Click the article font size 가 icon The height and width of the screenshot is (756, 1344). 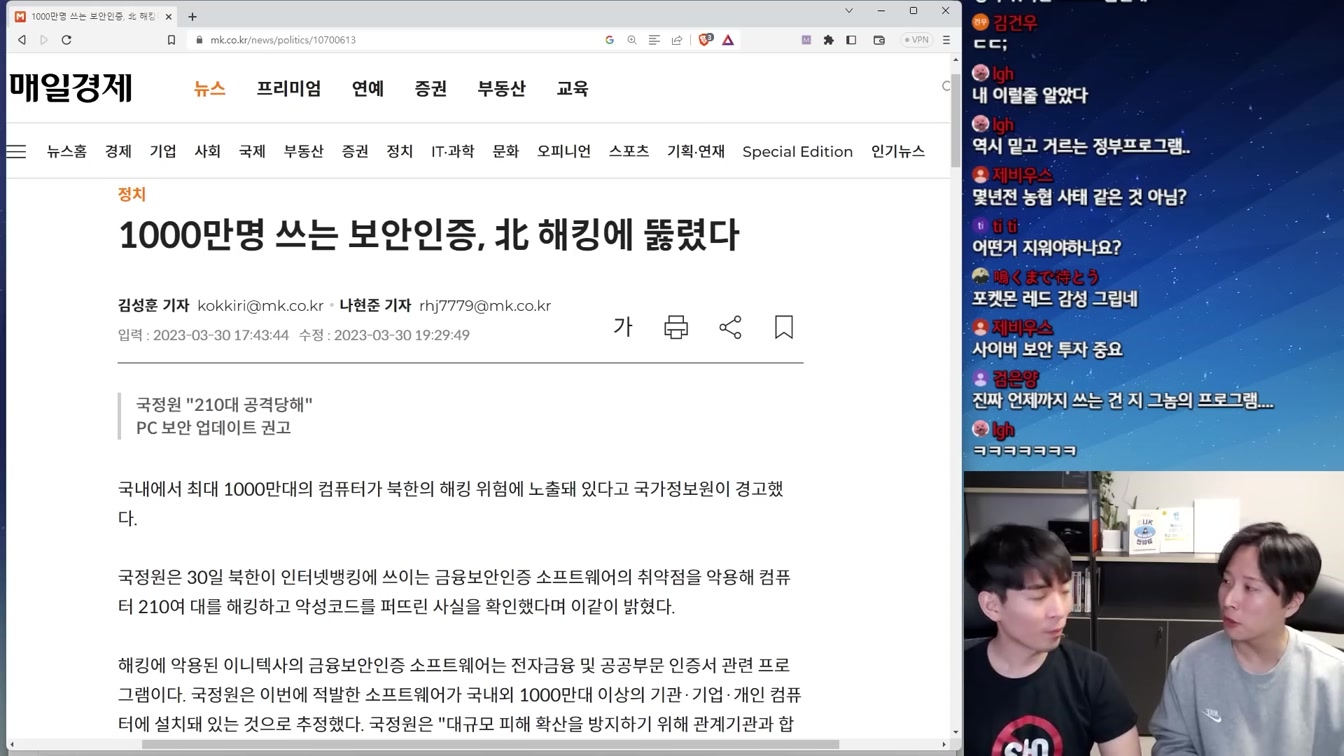click(623, 327)
